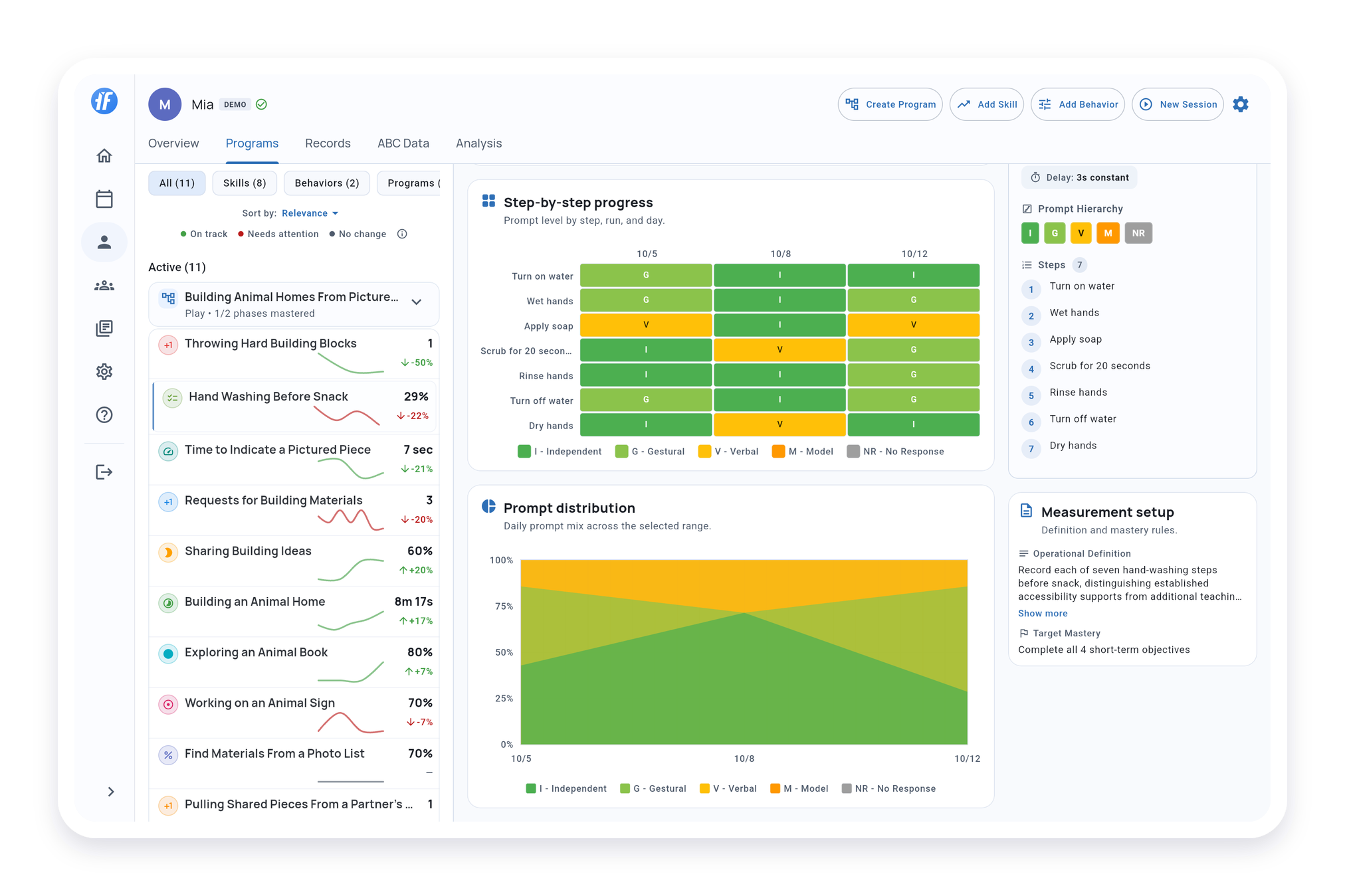Select the single person clients icon
The image size is (1345, 896).
click(x=104, y=242)
